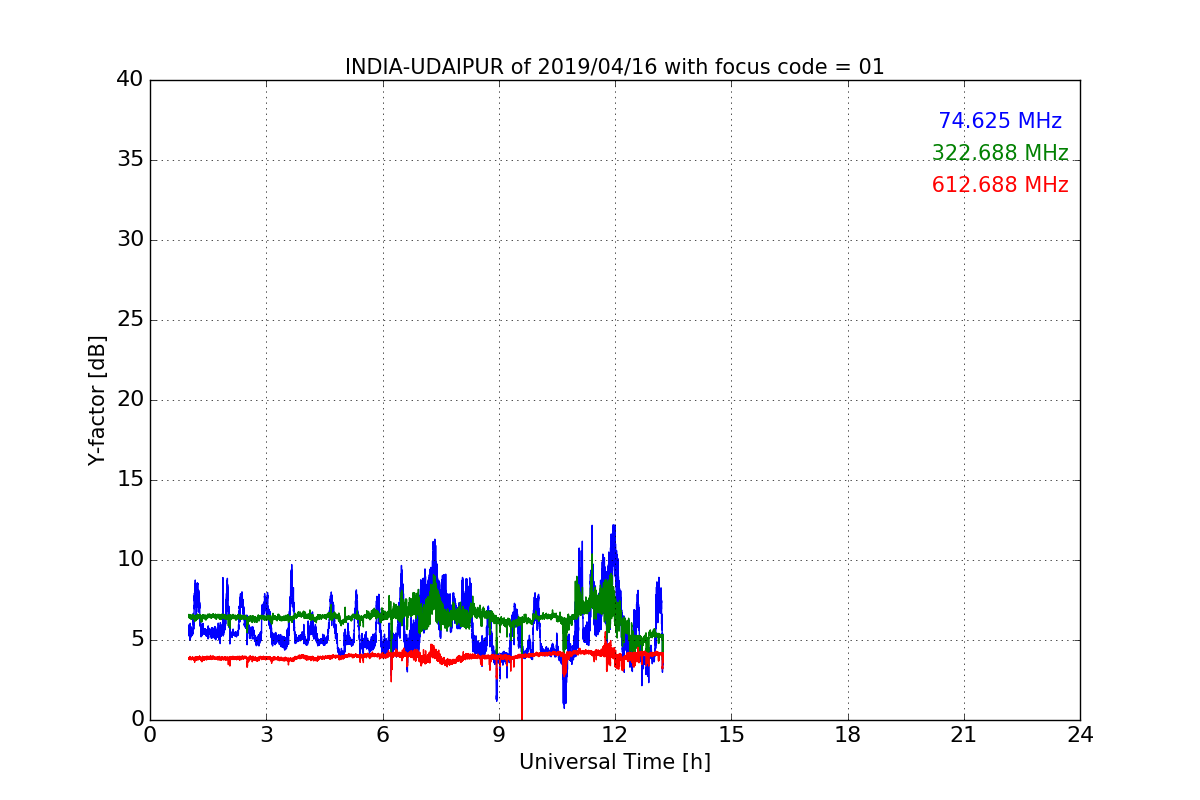
Task: Click the x-axis tick label 6
Action: tap(382, 734)
